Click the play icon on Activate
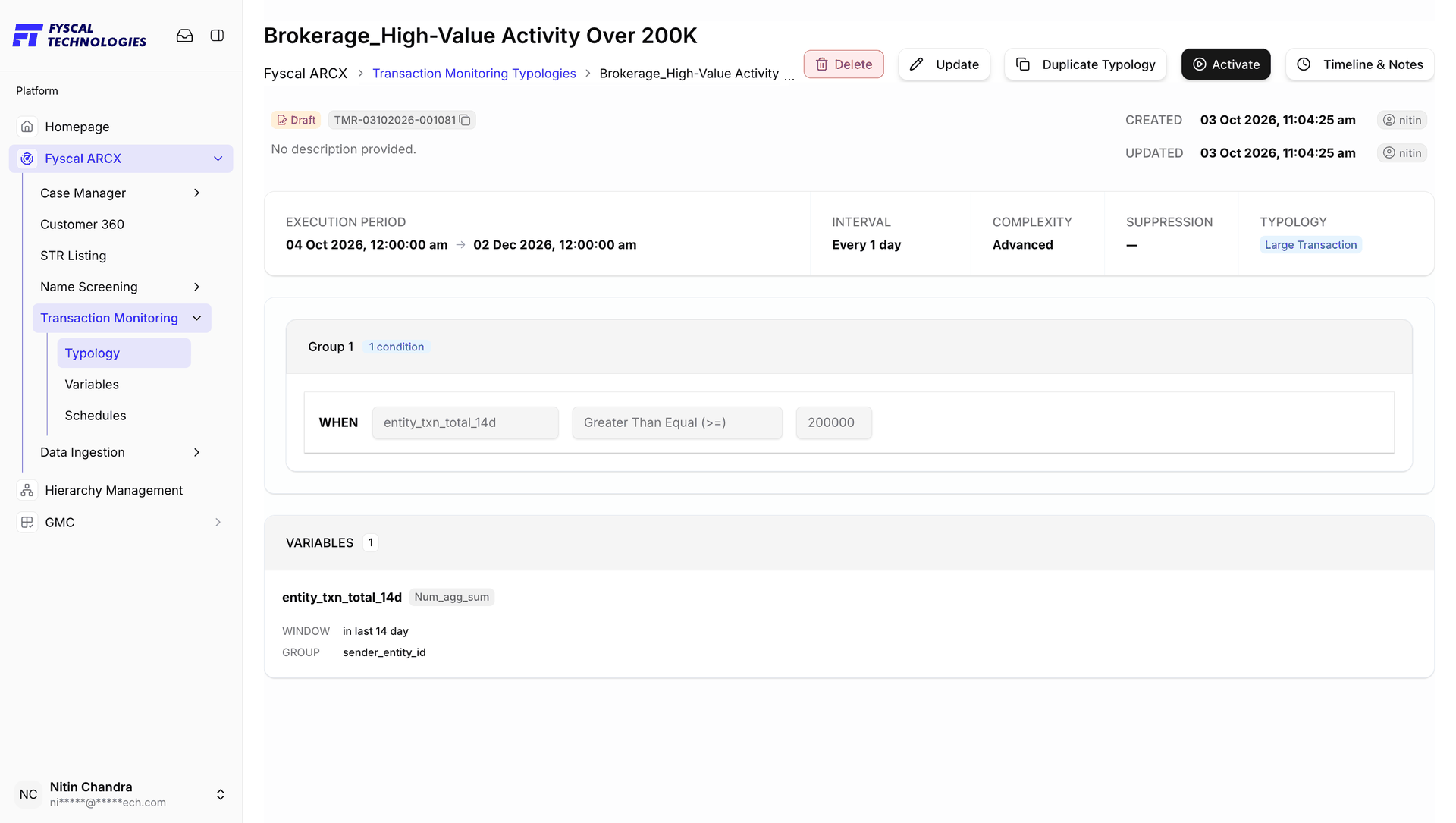The width and height of the screenshot is (1456, 823). coord(1200,64)
